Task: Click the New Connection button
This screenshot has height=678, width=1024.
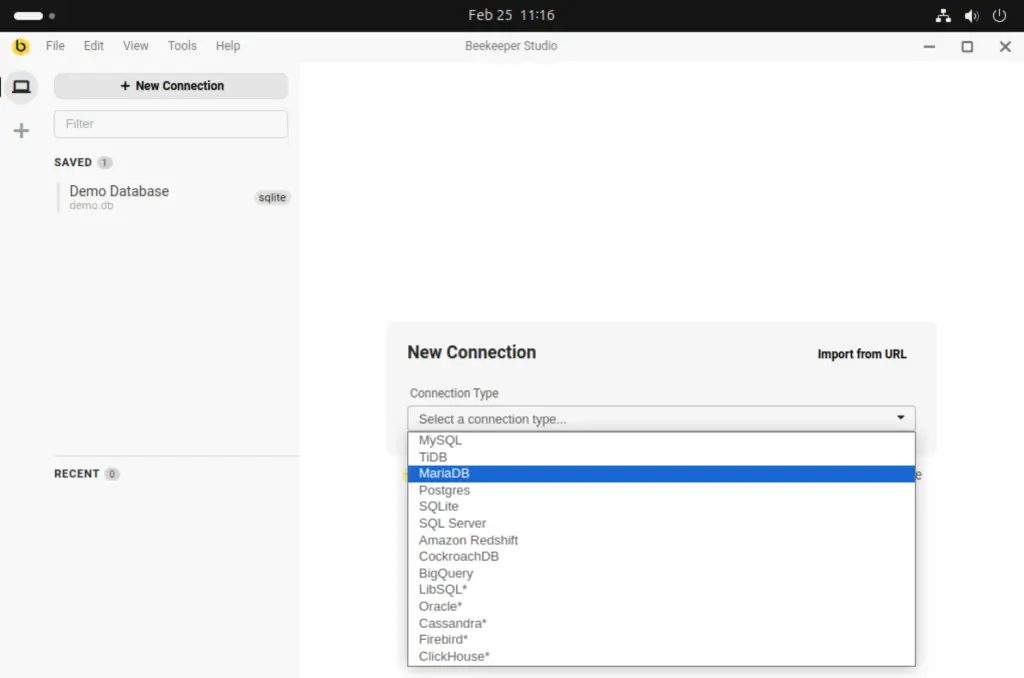Action: [170, 86]
